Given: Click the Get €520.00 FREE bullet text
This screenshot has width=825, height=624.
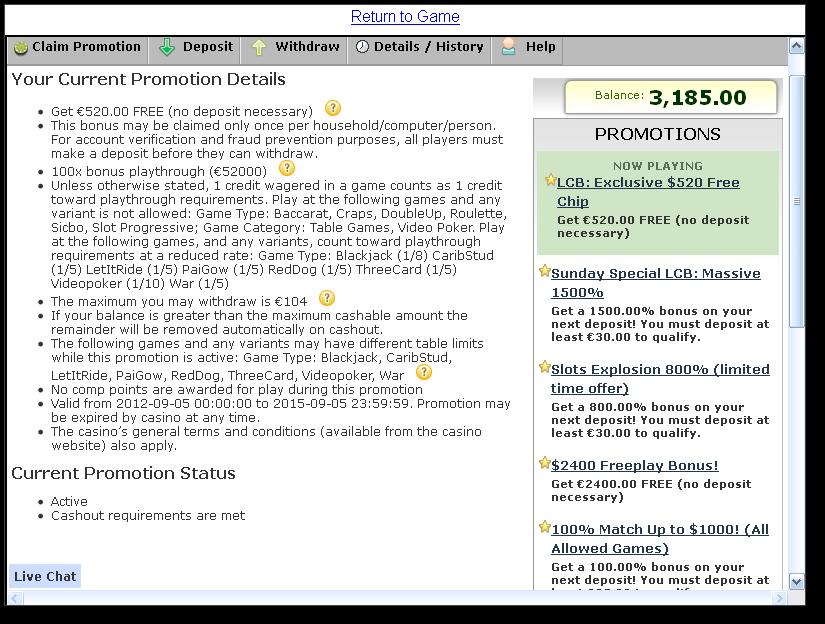Looking at the screenshot, I should 182,112.
